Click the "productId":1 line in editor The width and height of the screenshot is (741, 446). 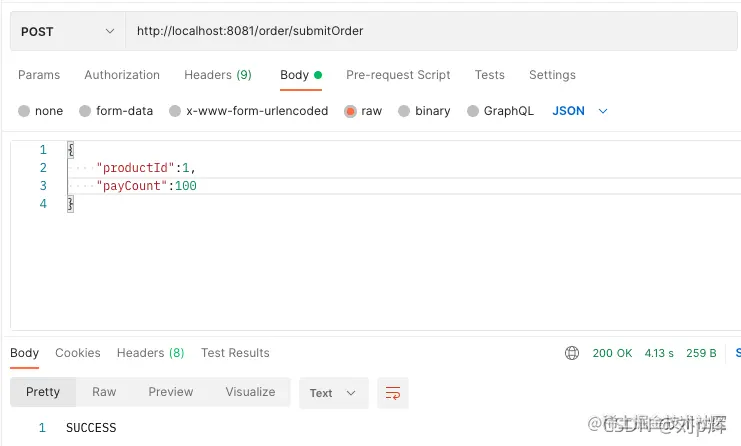pos(146,168)
